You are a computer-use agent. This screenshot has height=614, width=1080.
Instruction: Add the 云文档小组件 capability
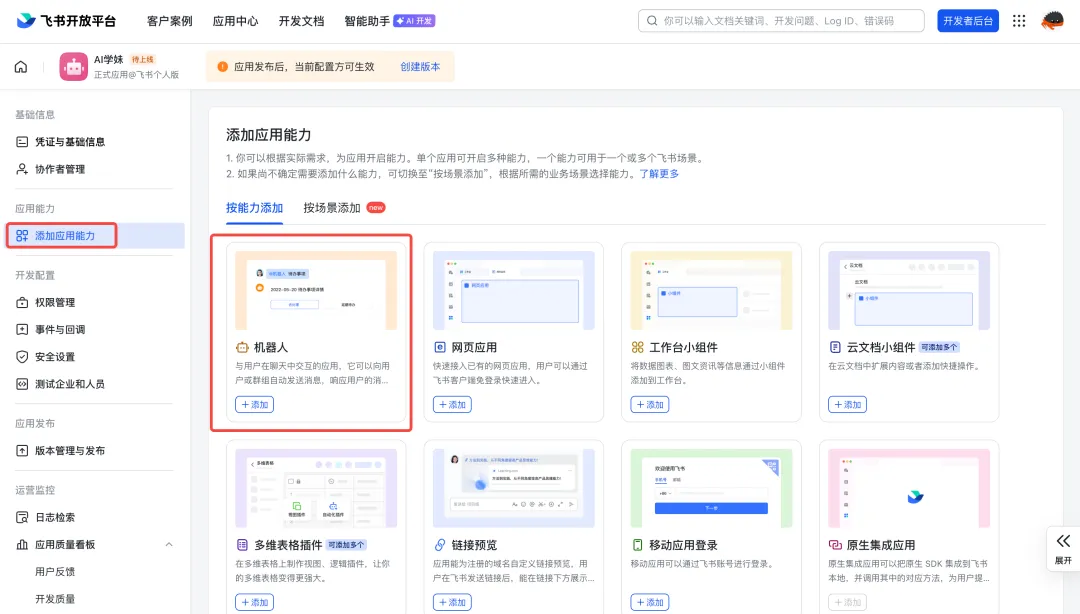(x=847, y=405)
